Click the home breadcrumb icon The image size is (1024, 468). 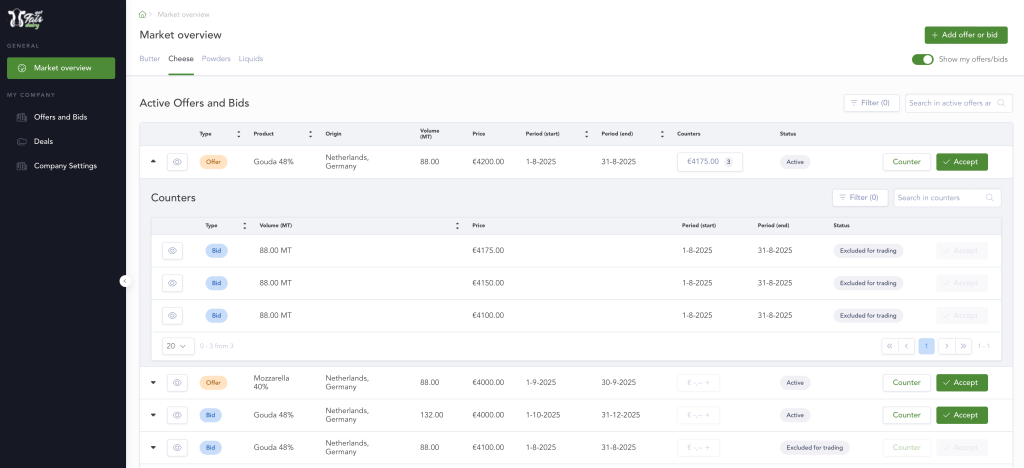click(142, 14)
